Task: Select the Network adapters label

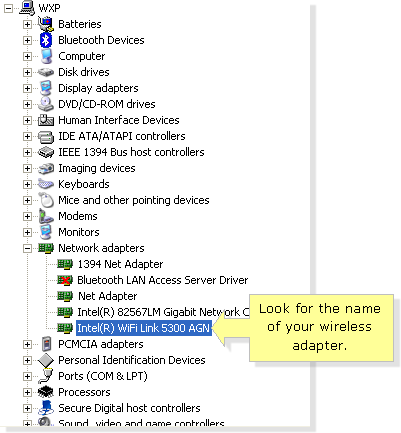Action: pyautogui.click(x=101, y=248)
